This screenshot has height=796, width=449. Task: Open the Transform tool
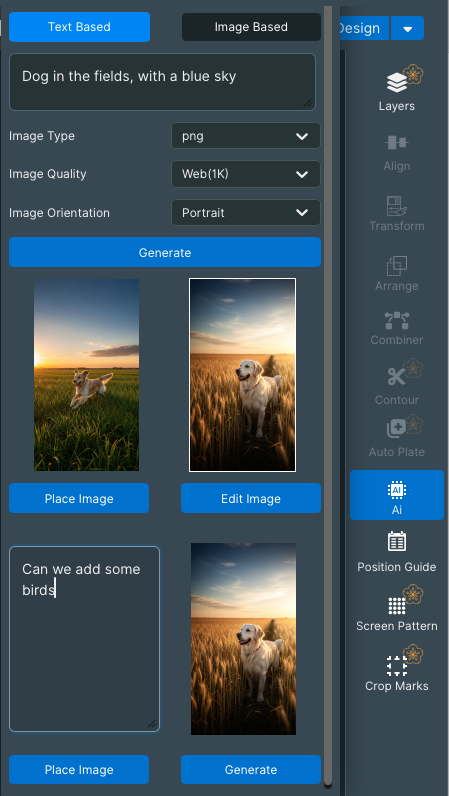click(x=397, y=206)
